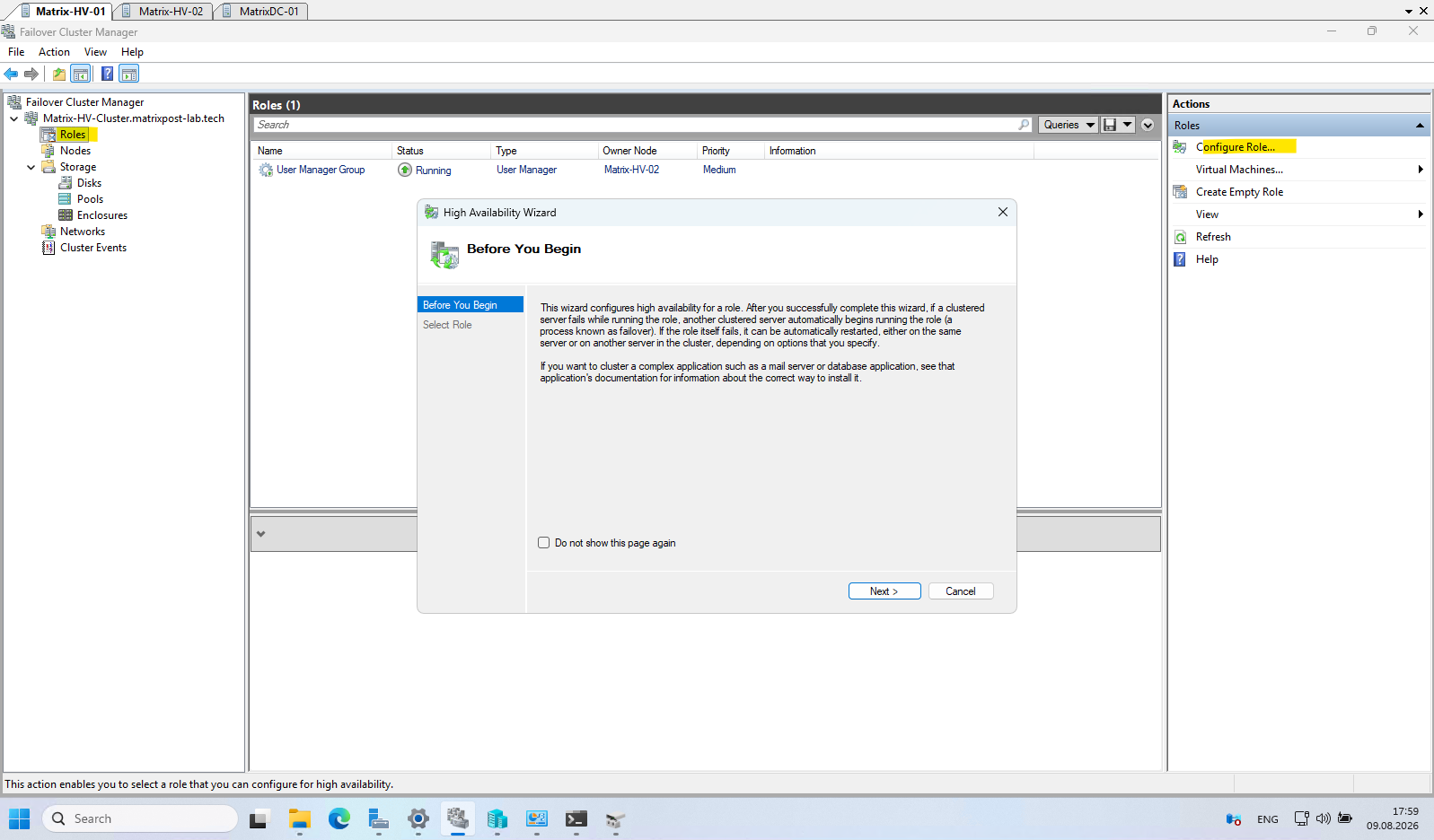Click Create Empty Role action
1434x840 pixels.
point(1239,192)
